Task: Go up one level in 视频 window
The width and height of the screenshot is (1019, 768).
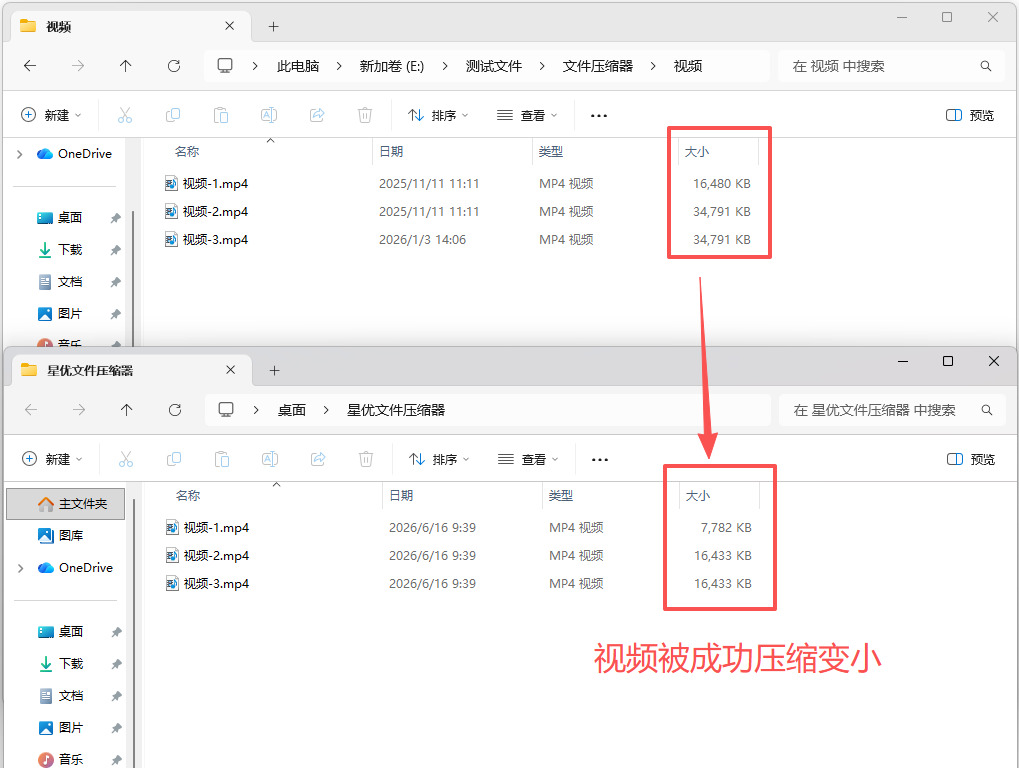Action: (x=125, y=66)
